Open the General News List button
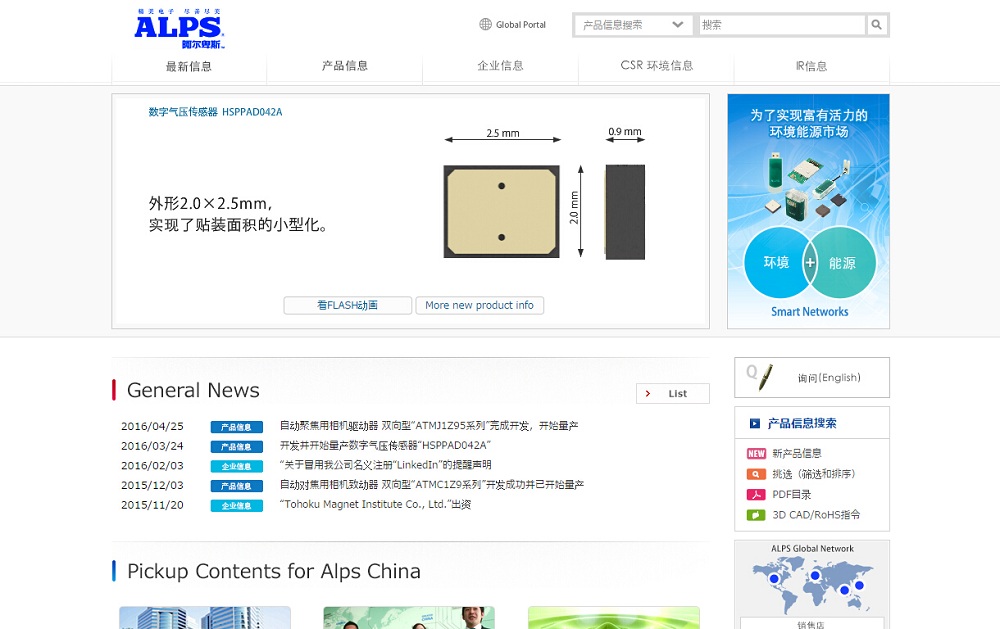 pos(673,394)
